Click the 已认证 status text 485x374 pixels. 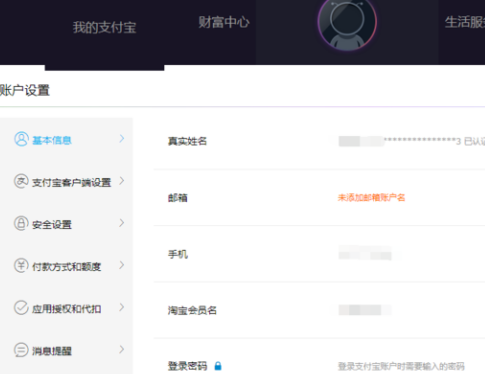474,142
